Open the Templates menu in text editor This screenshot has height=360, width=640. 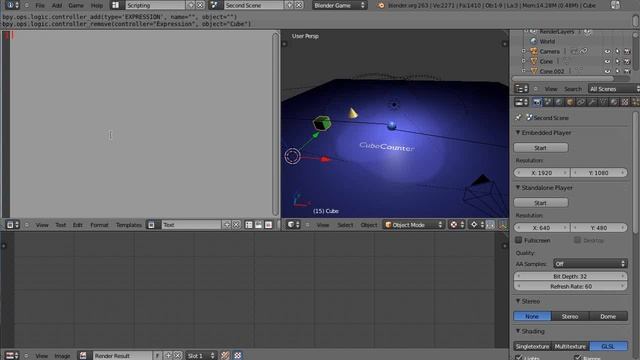coord(129,225)
